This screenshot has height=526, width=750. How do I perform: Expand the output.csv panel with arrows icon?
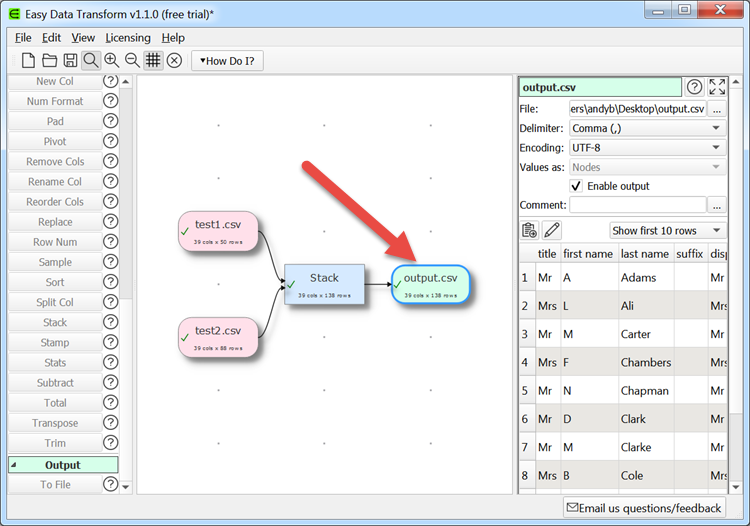pyautogui.click(x=717, y=87)
